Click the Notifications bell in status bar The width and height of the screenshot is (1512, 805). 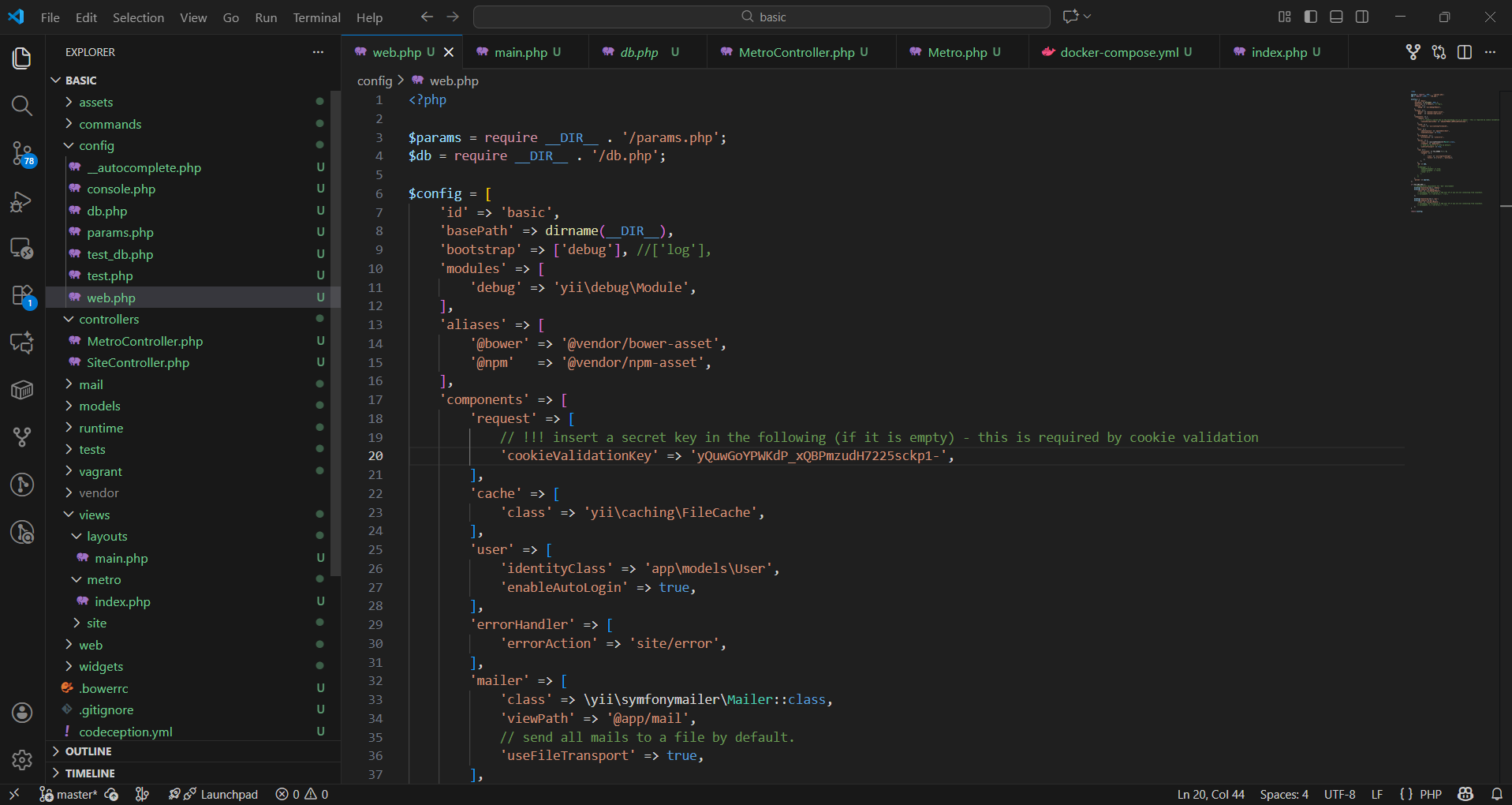(1496, 794)
